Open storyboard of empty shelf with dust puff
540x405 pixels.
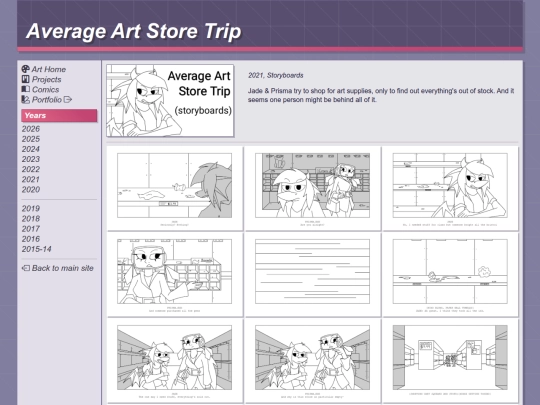click(450, 274)
